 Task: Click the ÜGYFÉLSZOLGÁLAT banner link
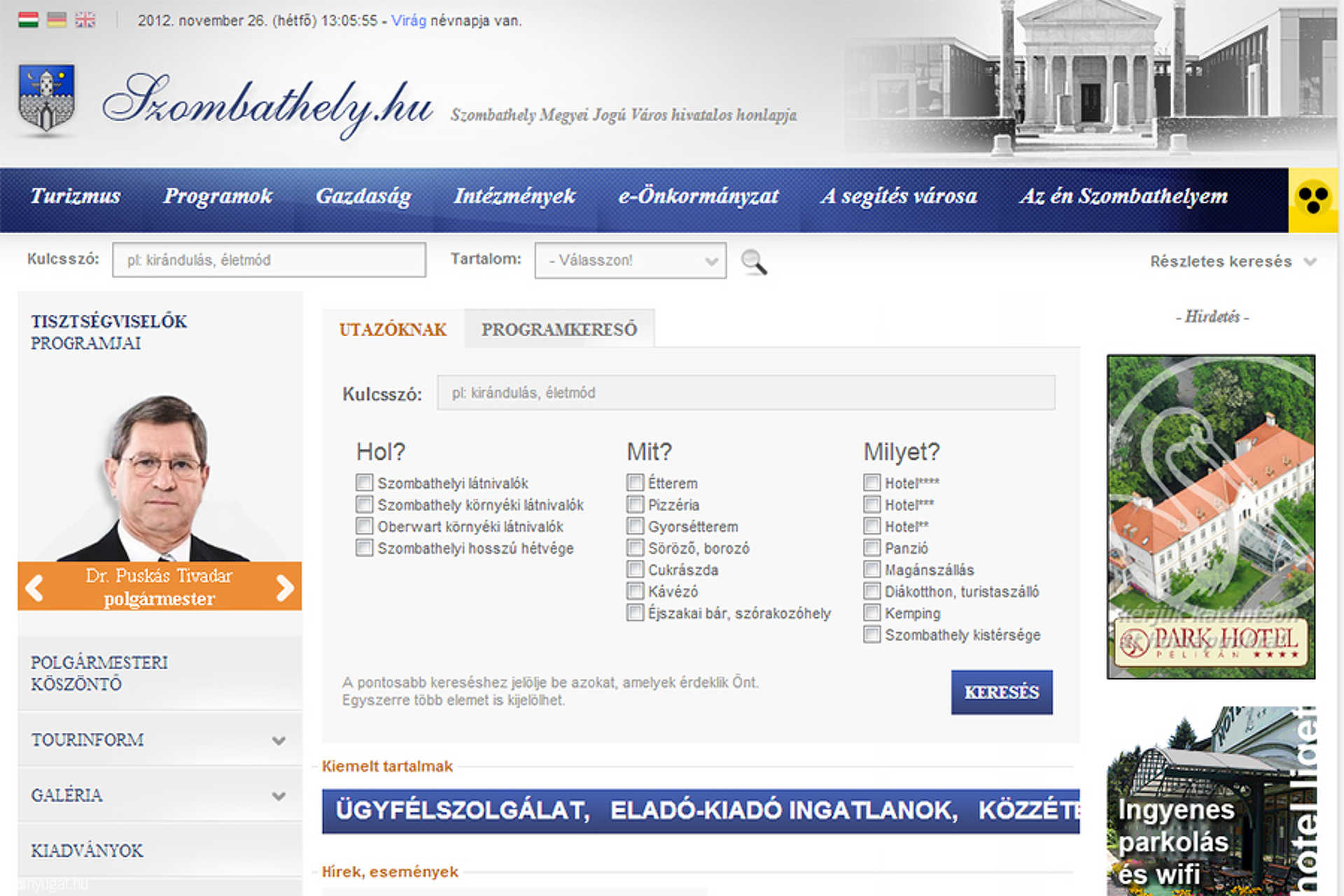coord(463,811)
